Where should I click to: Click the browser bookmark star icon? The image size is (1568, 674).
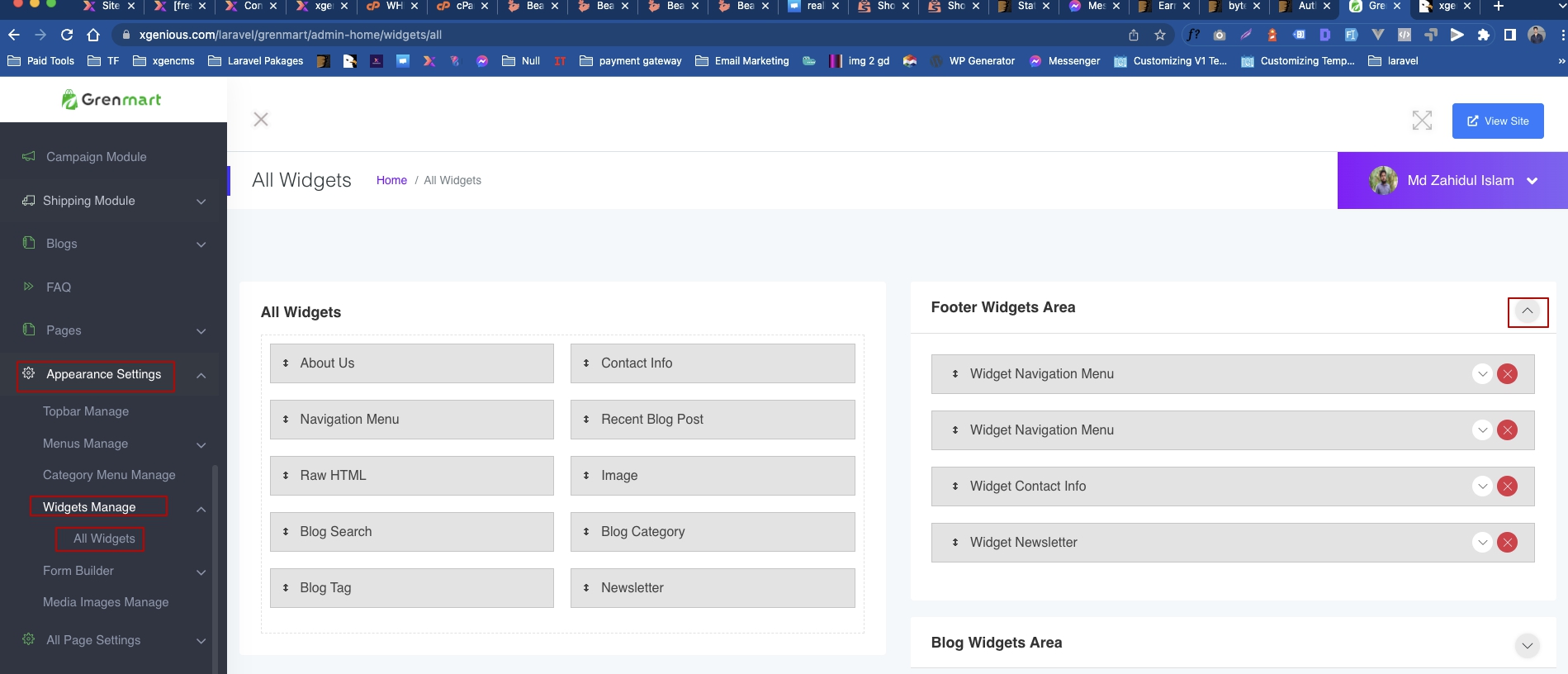[1160, 35]
